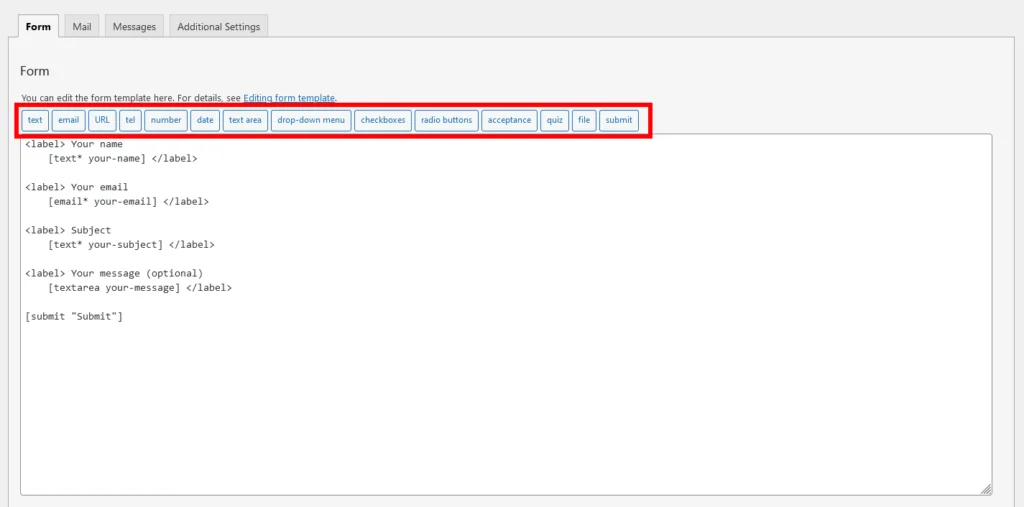Add a date field tag
1024x507 pixels.
coord(205,120)
